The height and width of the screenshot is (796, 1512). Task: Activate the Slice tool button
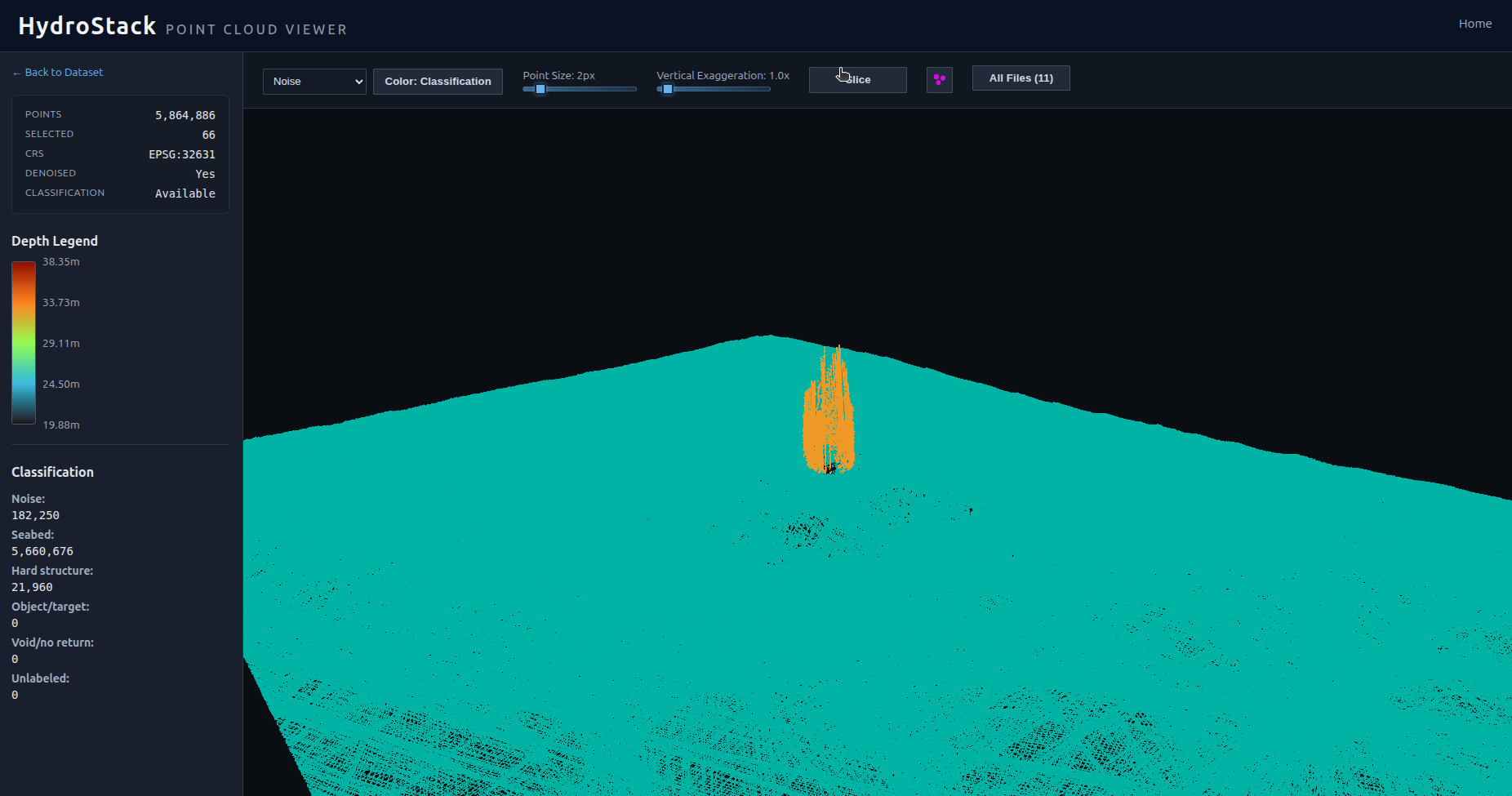[x=857, y=80]
